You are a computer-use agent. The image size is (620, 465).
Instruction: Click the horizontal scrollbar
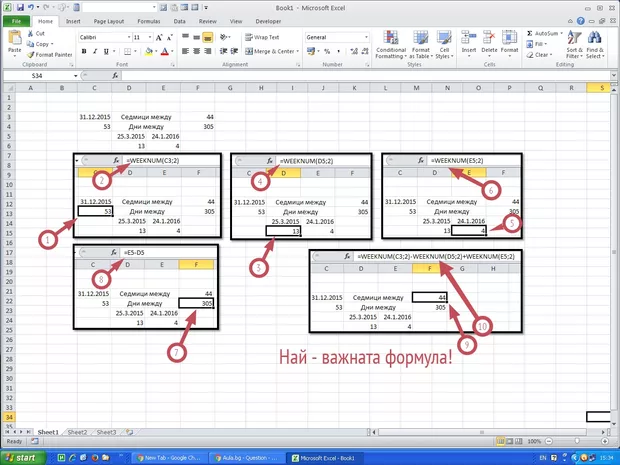coord(482,432)
